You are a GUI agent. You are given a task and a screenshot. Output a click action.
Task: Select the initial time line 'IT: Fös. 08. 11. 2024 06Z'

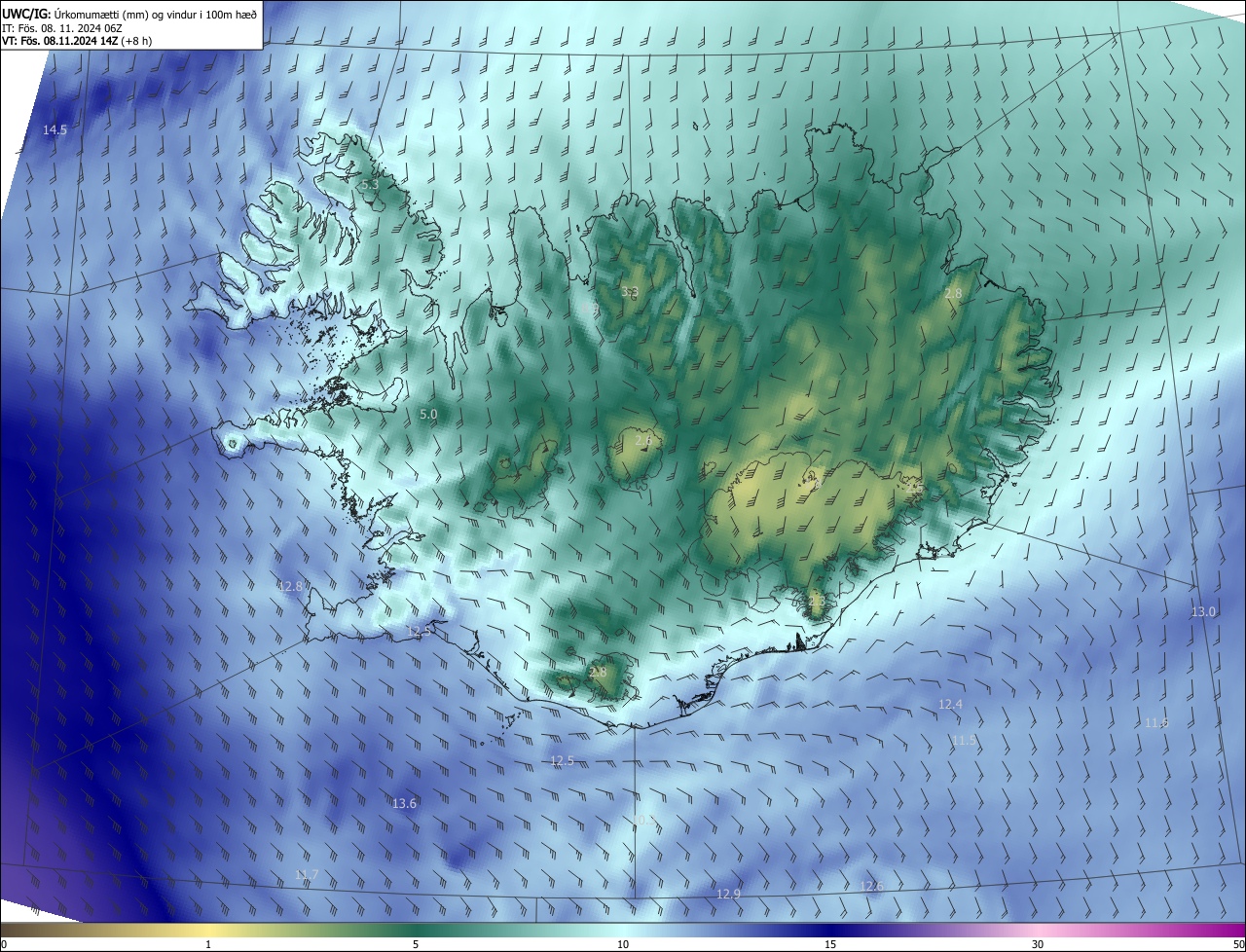tap(61, 28)
